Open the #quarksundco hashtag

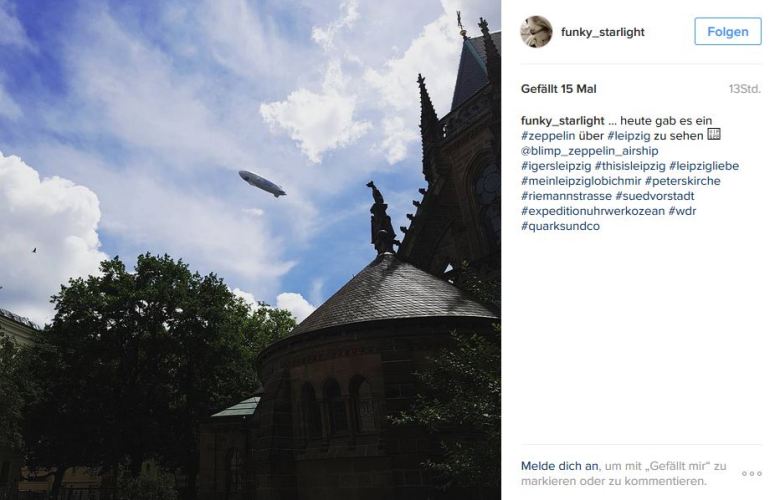560,226
